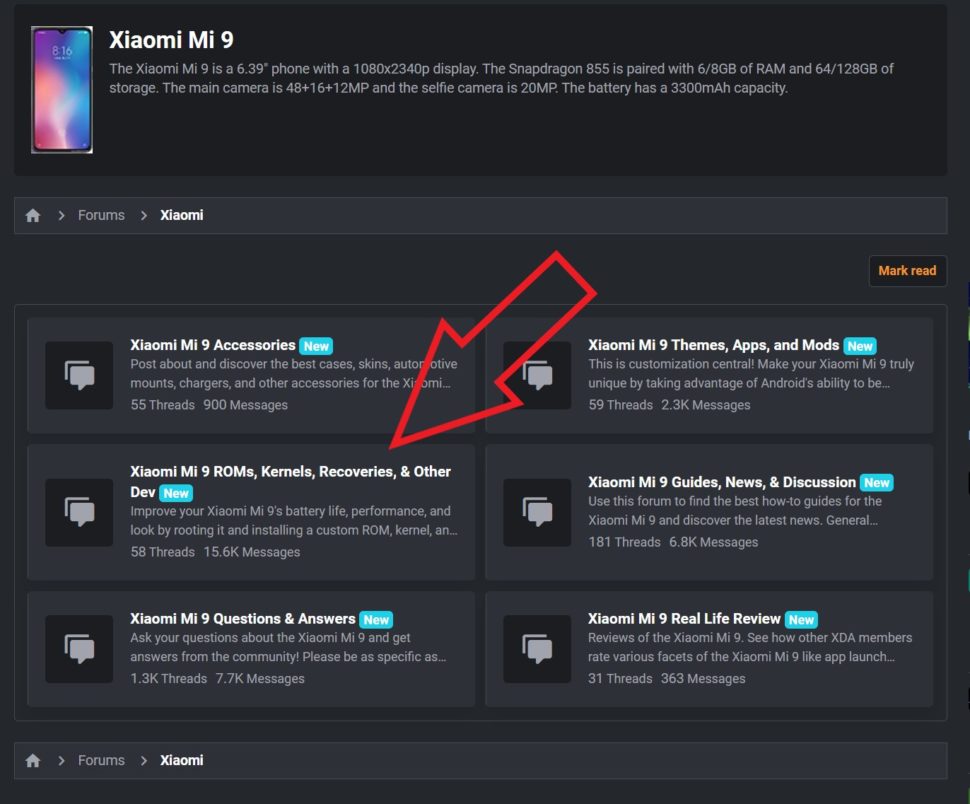Click the Mark read button
The height and width of the screenshot is (804, 970).
click(x=908, y=271)
